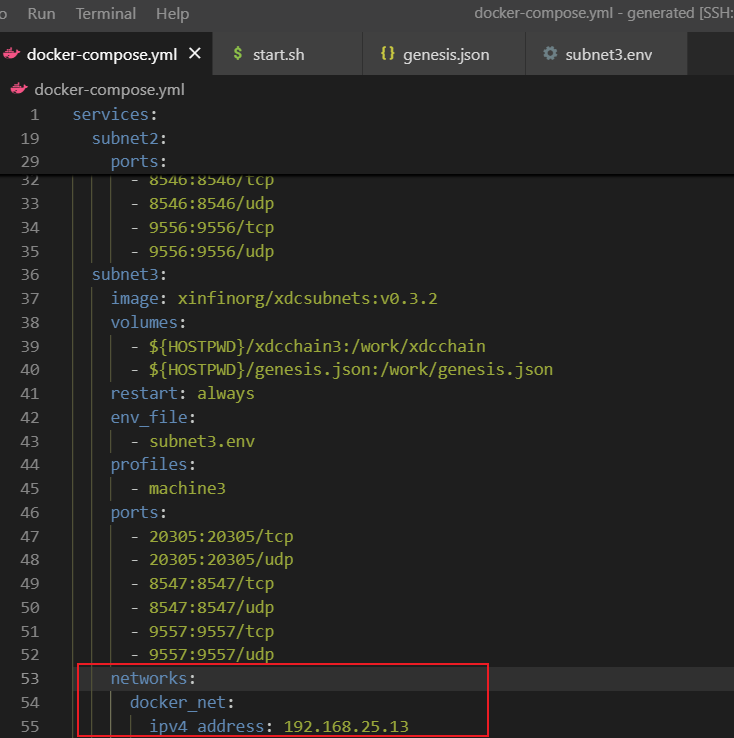Click the '- machine3' entry
This screenshot has height=738, width=734.
(x=178, y=489)
